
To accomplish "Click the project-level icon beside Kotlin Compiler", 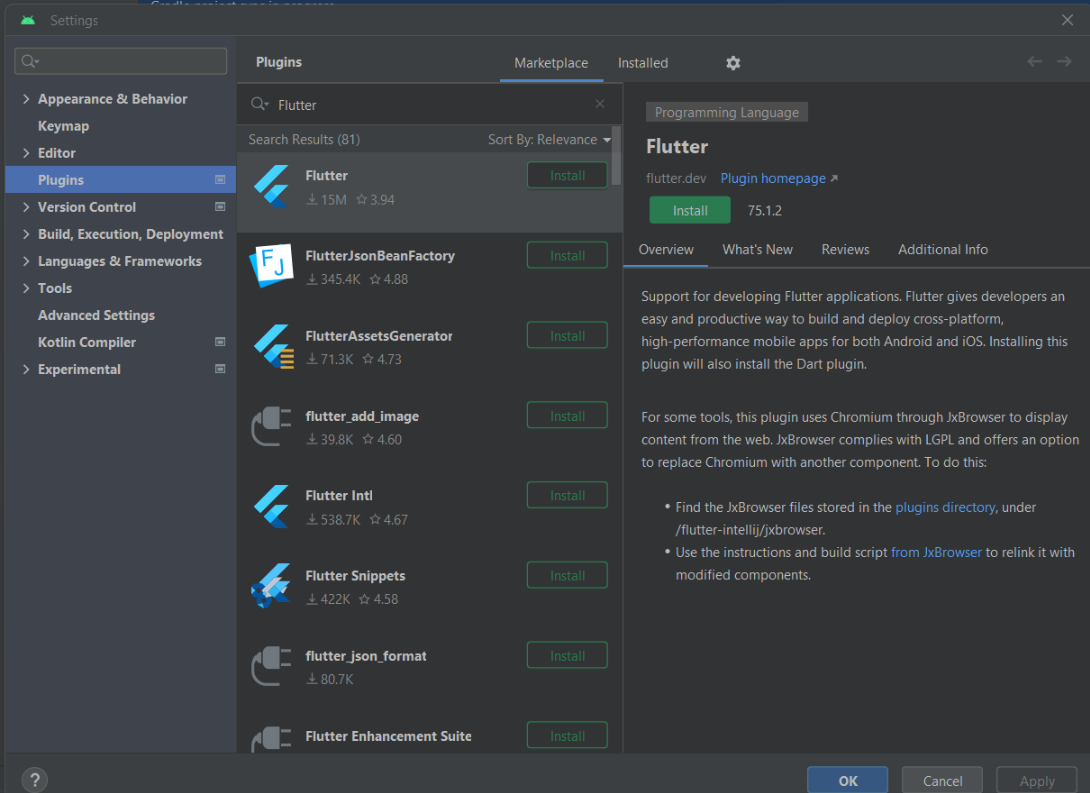I will [x=220, y=342].
